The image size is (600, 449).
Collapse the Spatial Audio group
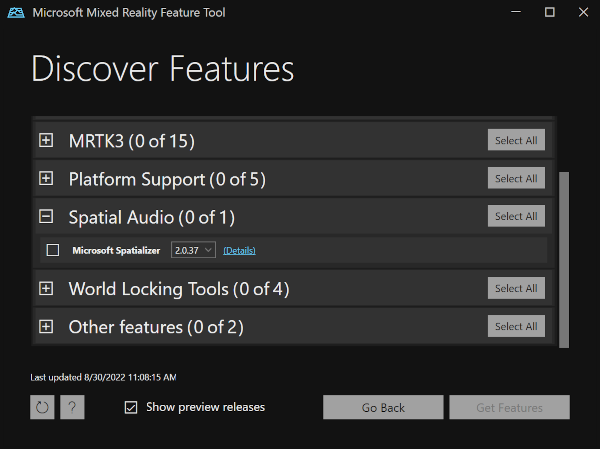(46, 216)
